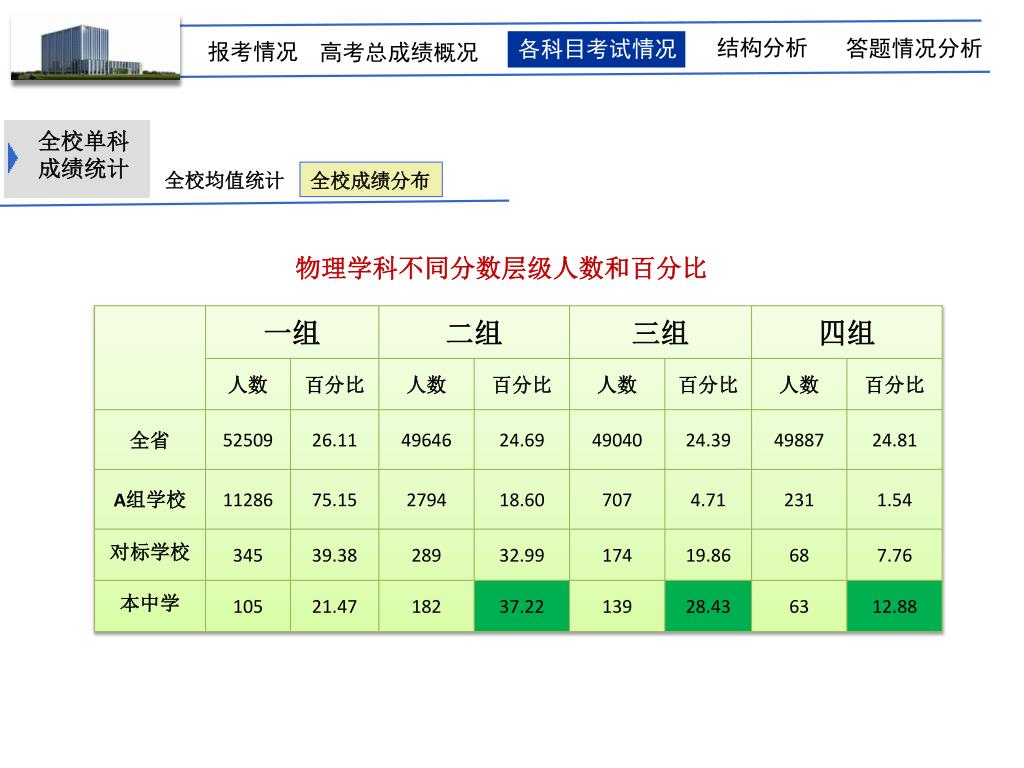Click 百分比 subheader under 二组
Image resolution: width=1024 pixels, height=768 pixels.
[522, 384]
